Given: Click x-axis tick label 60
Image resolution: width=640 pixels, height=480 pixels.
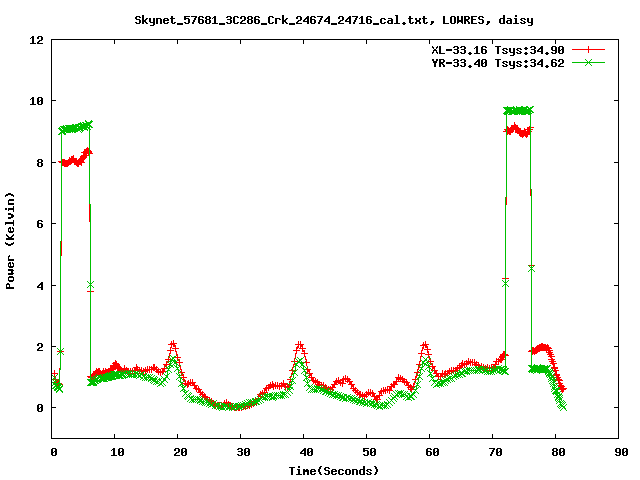Looking at the screenshot, I should click(432, 452).
